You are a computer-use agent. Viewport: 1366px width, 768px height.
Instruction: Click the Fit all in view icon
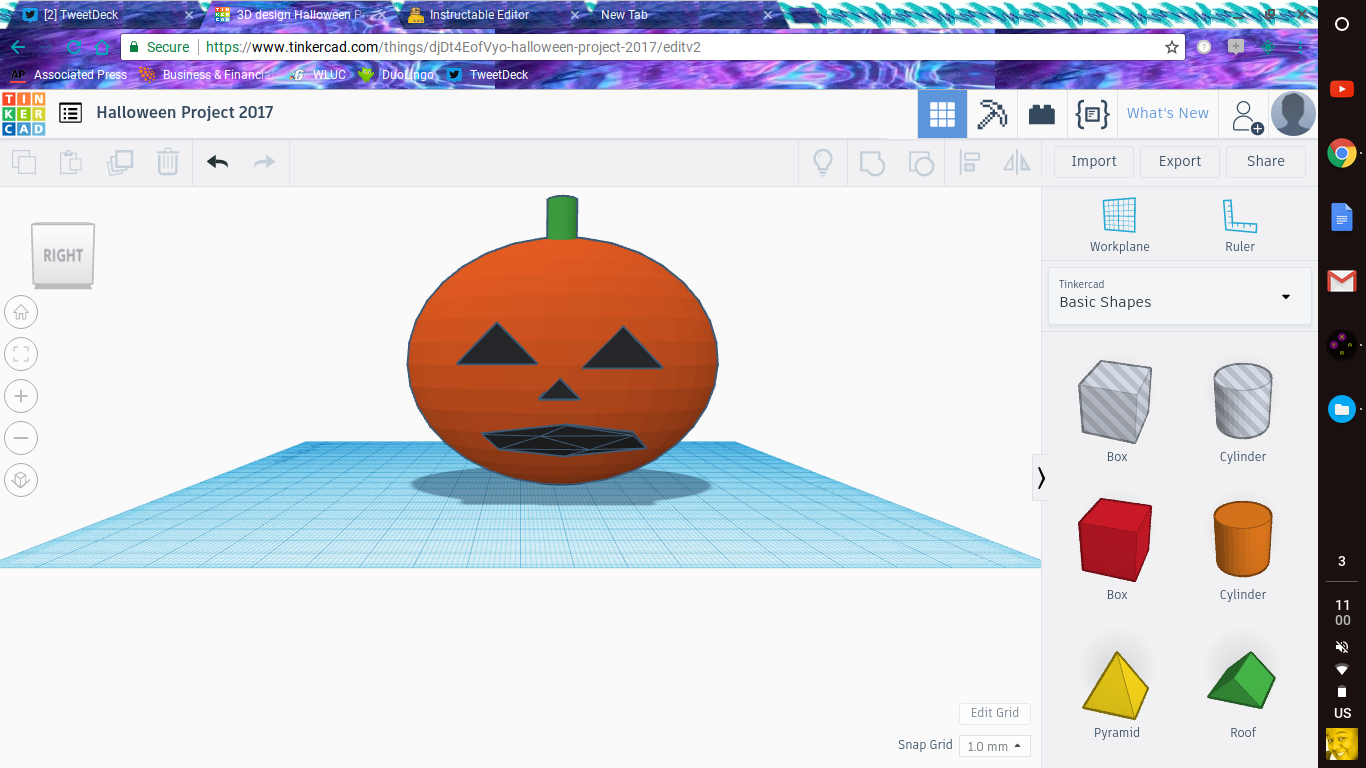(x=21, y=354)
